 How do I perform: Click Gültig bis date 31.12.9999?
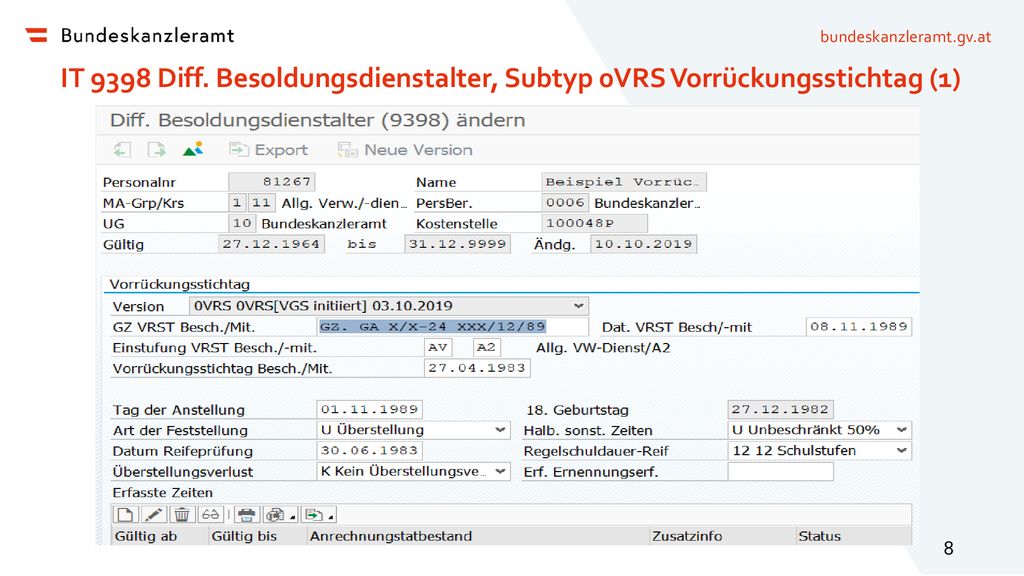pos(457,244)
